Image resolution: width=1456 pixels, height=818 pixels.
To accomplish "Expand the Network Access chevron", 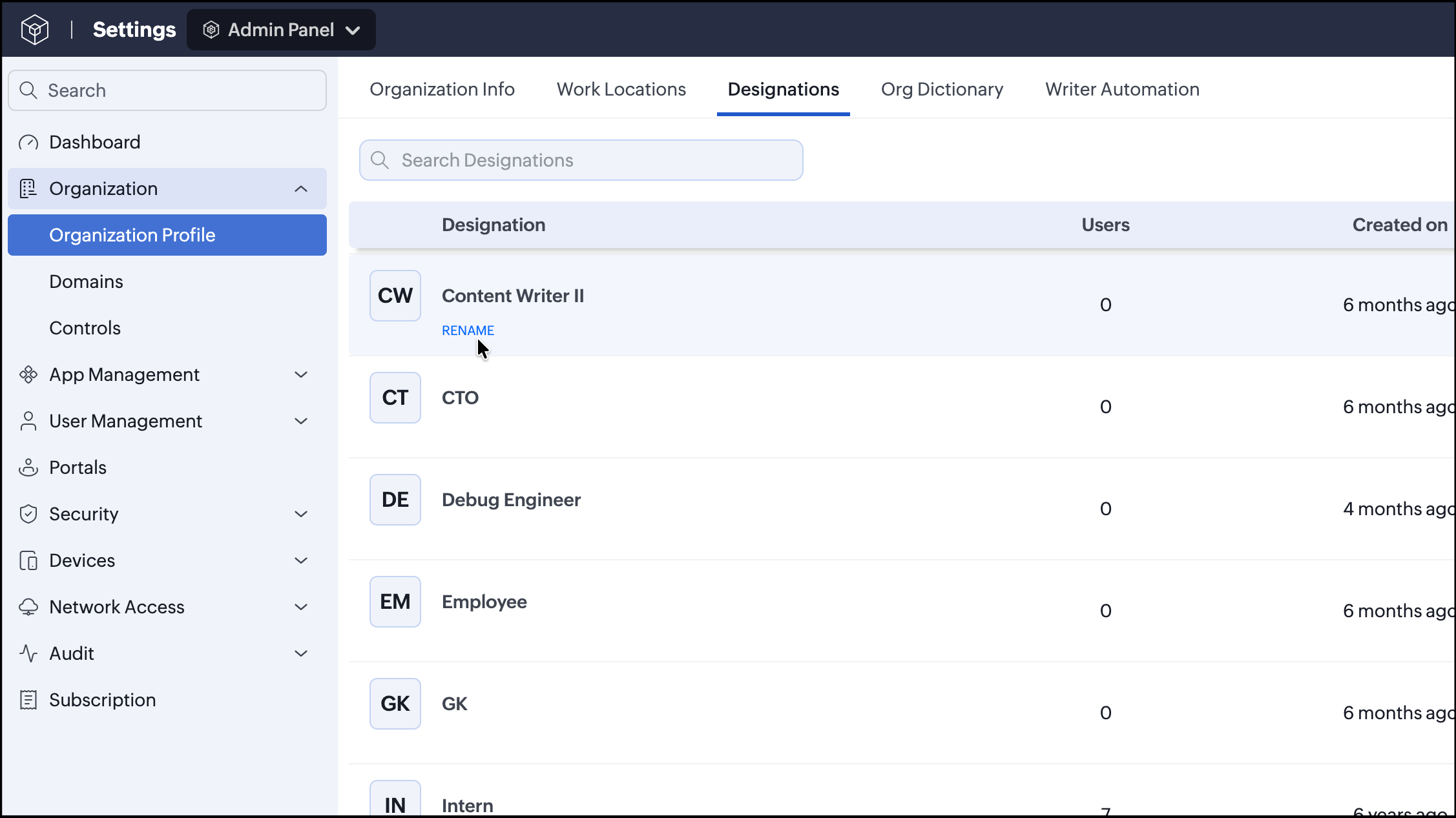I will [x=301, y=607].
